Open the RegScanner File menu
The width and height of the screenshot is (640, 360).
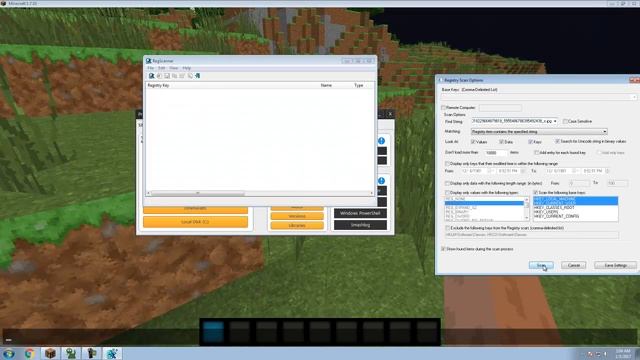point(151,68)
